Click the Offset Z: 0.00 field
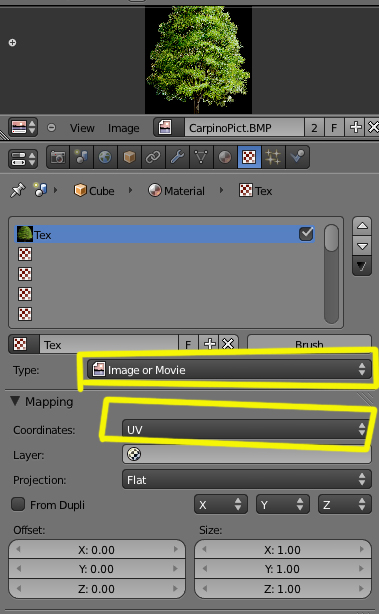 [97, 589]
